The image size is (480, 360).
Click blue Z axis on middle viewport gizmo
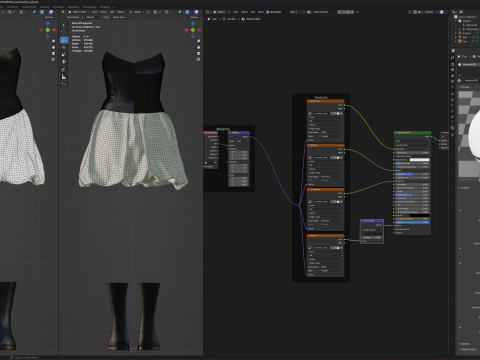pyautogui.click(x=193, y=24)
